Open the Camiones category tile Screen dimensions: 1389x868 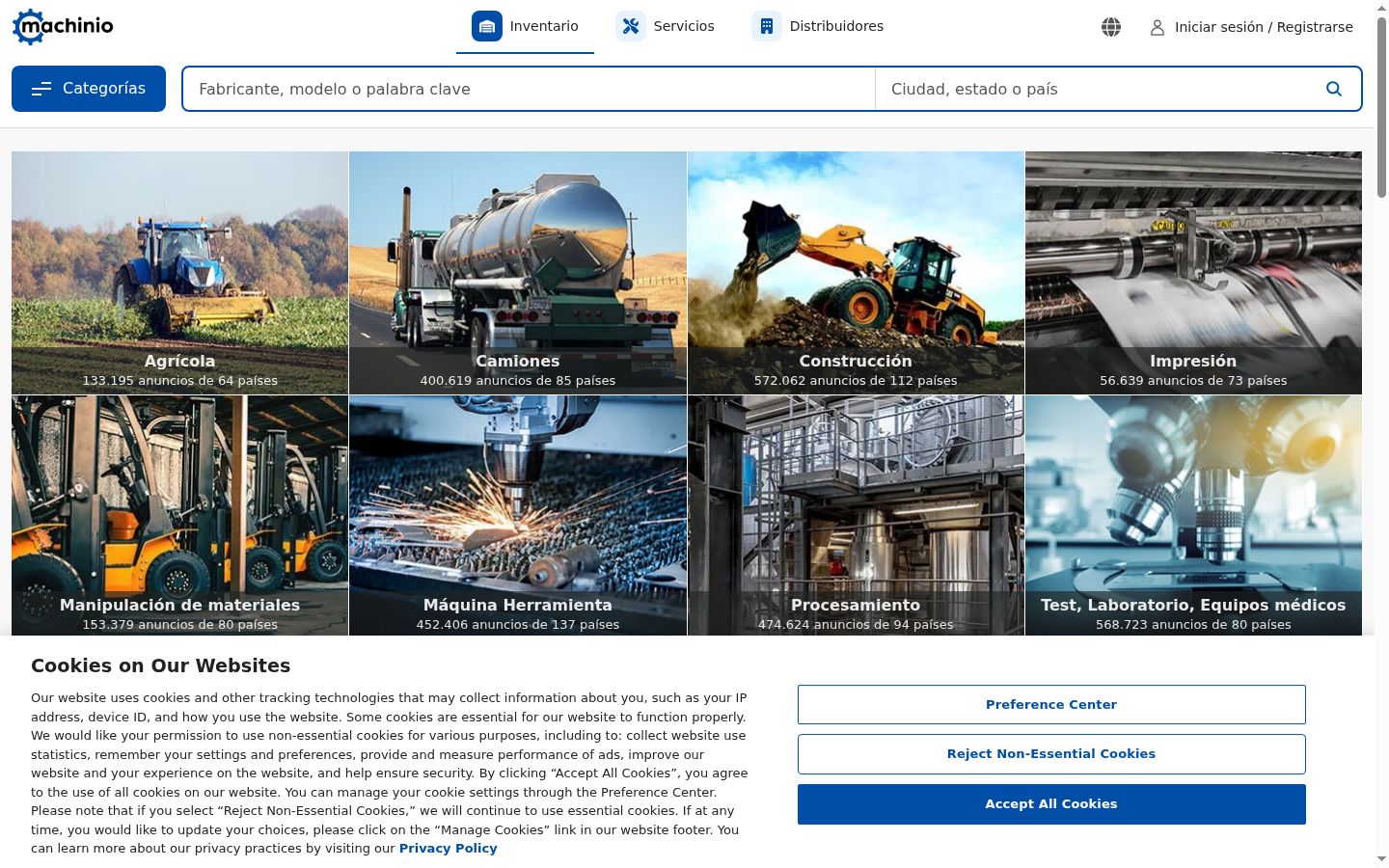518,273
